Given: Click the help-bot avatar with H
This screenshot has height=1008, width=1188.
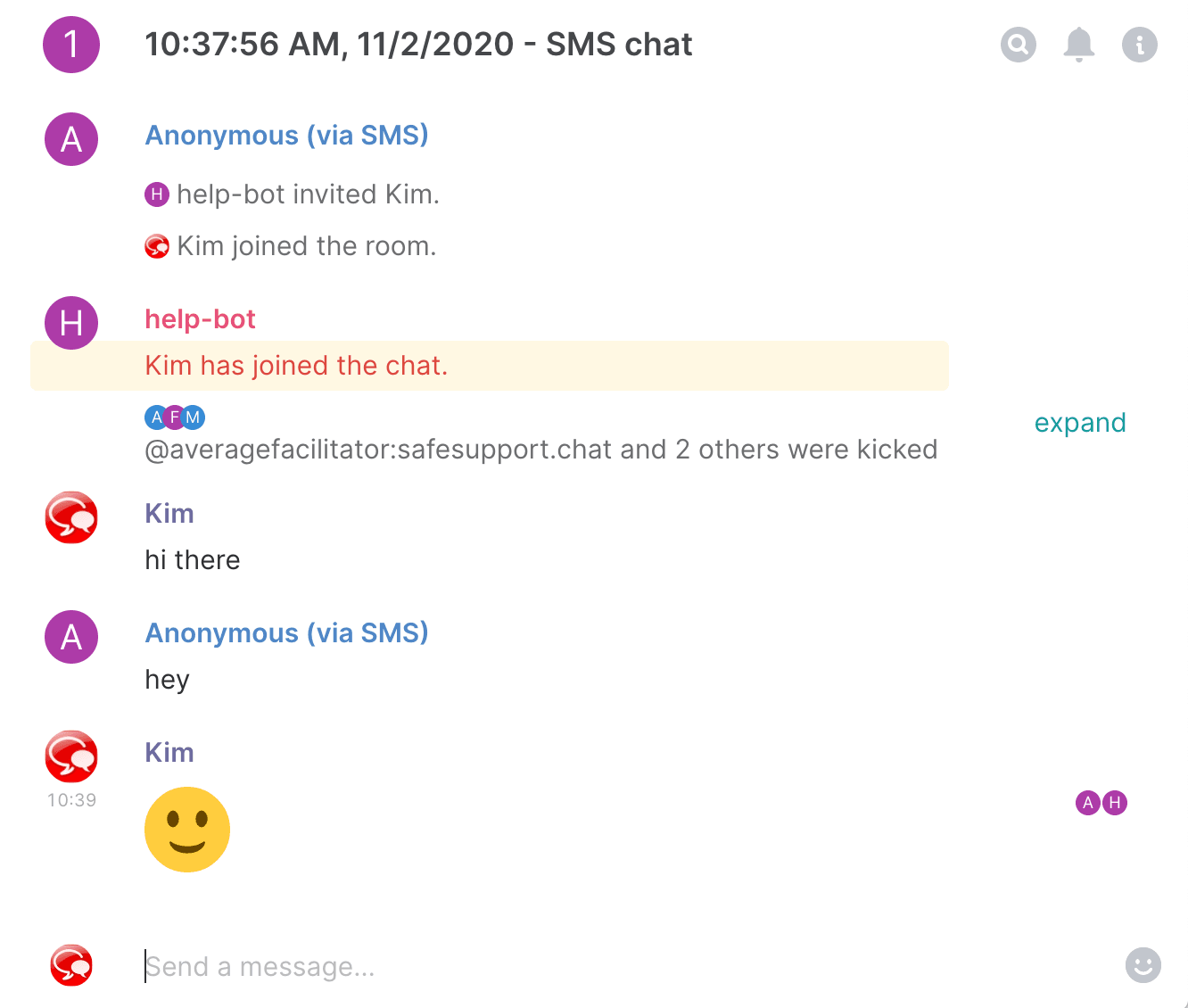Looking at the screenshot, I should click(x=71, y=323).
